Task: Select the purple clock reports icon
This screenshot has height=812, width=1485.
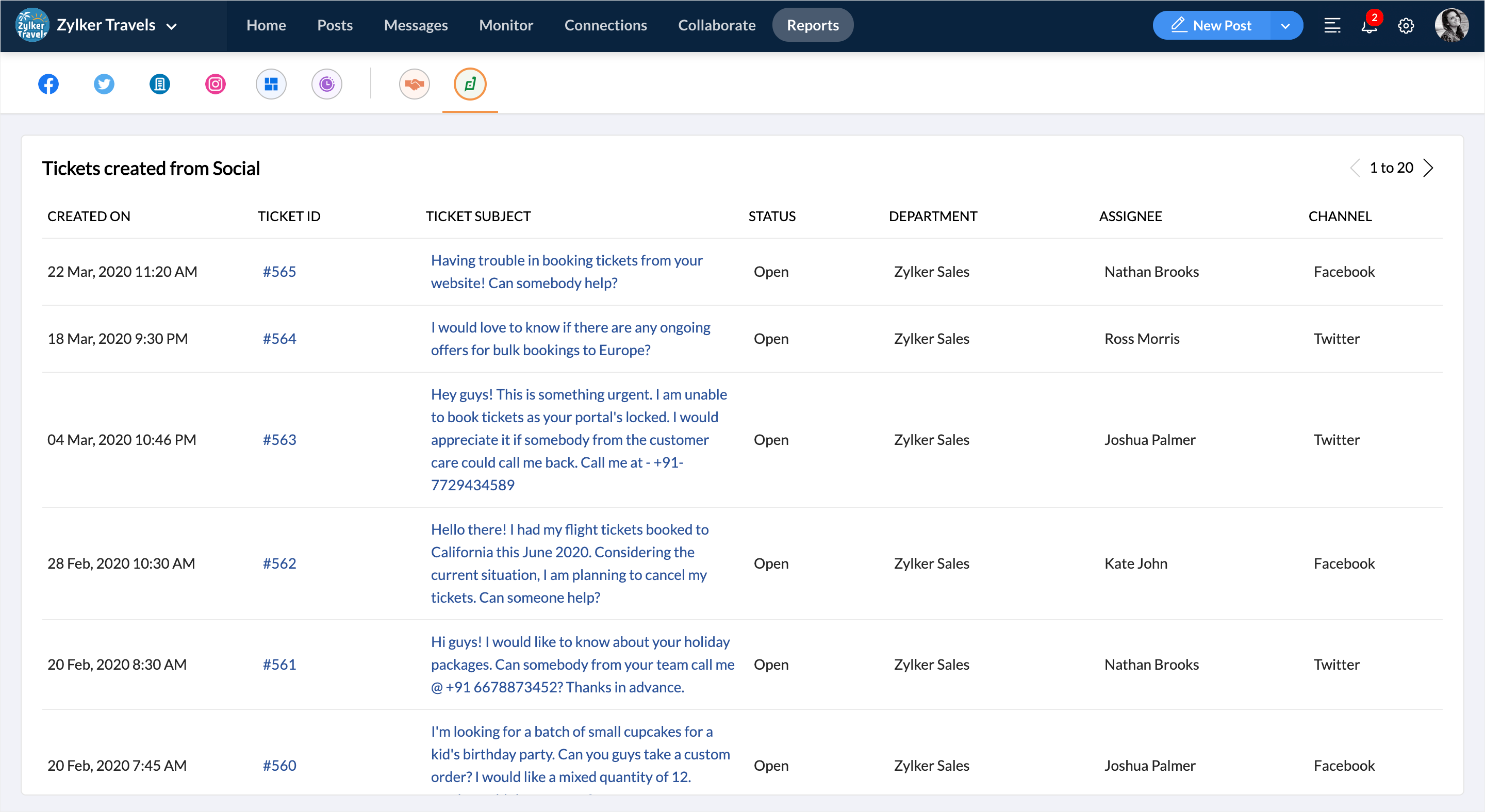Action: coord(327,84)
